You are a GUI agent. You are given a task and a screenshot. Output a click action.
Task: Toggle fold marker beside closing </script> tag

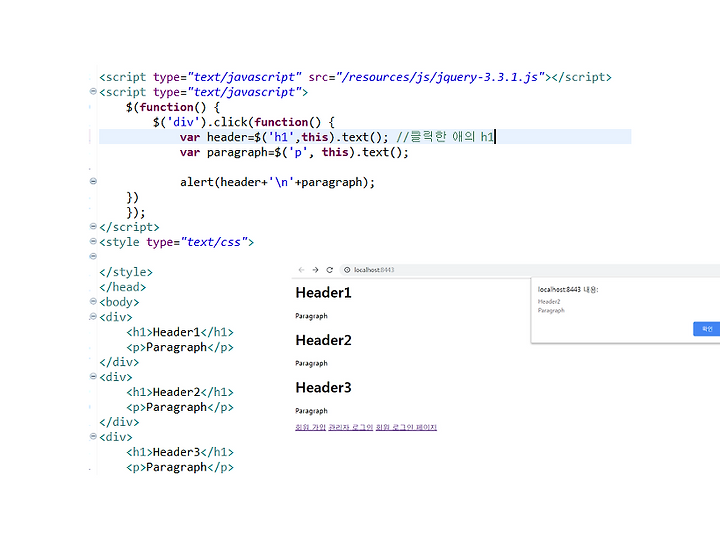[93, 226]
